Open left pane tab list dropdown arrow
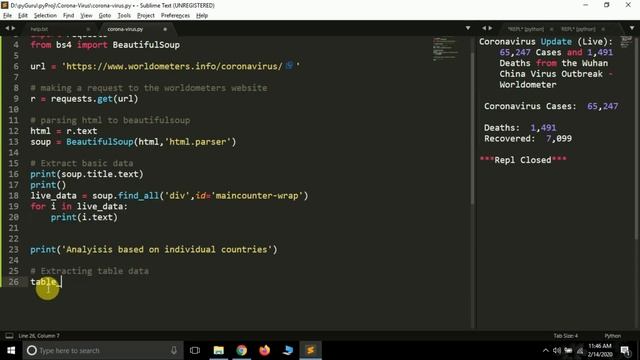640x360 pixels. (x=468, y=28)
